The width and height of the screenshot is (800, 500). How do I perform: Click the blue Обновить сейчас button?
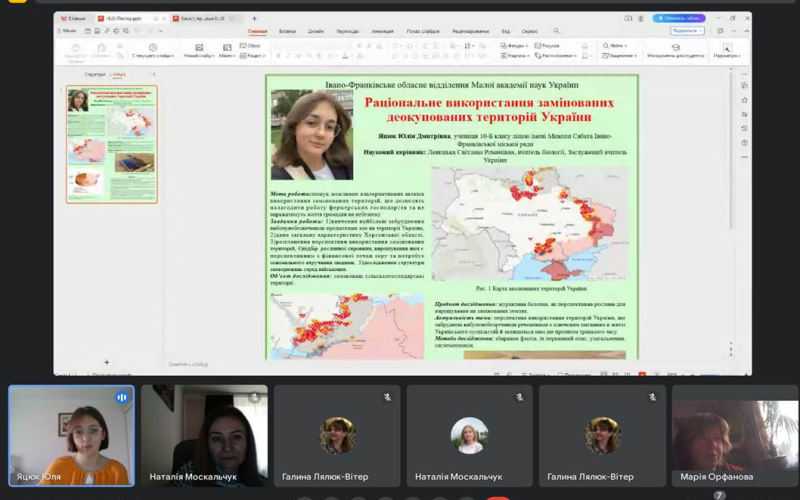679,18
